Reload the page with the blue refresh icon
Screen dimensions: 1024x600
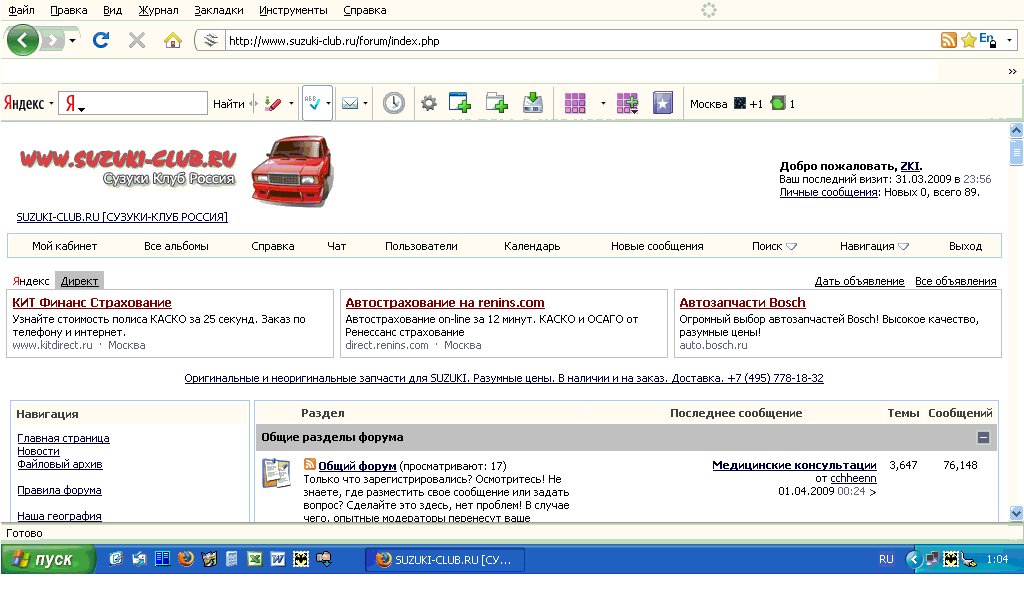click(101, 40)
